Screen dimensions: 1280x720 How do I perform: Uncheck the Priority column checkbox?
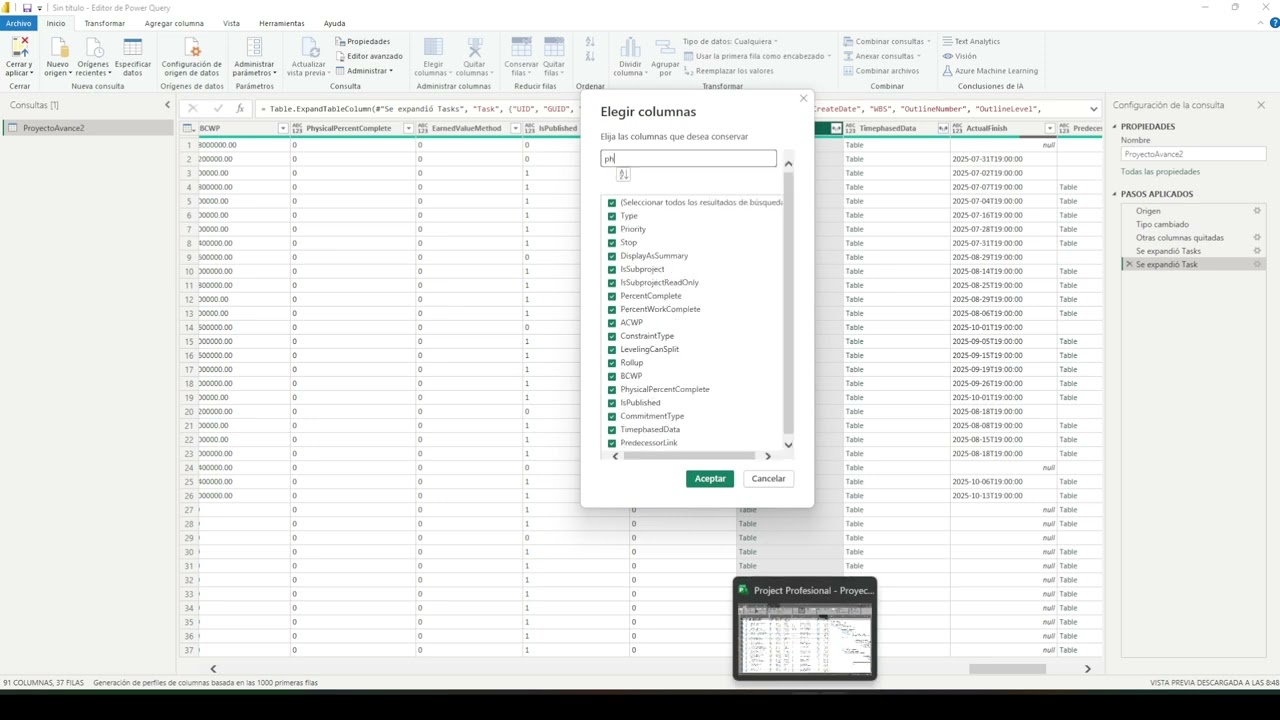point(612,229)
